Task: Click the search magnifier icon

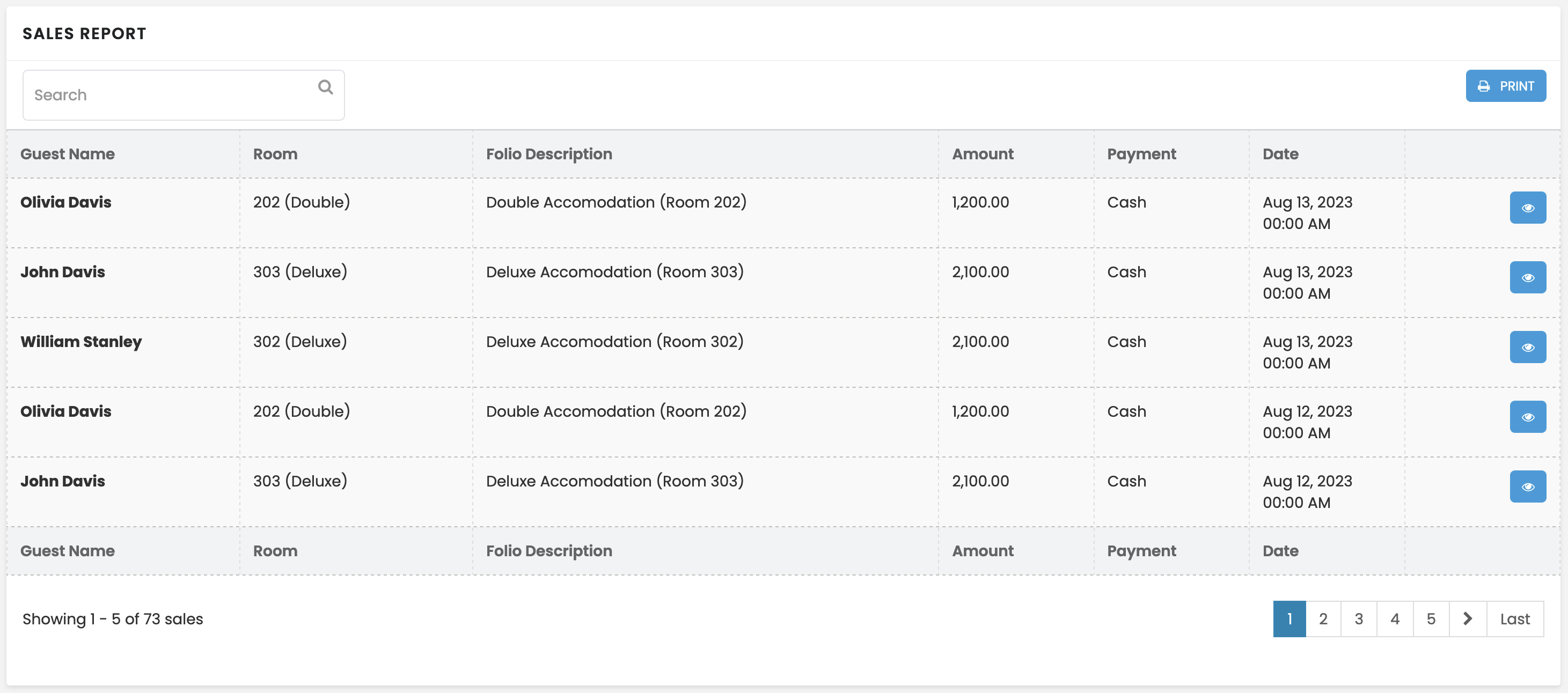Action: [326, 87]
